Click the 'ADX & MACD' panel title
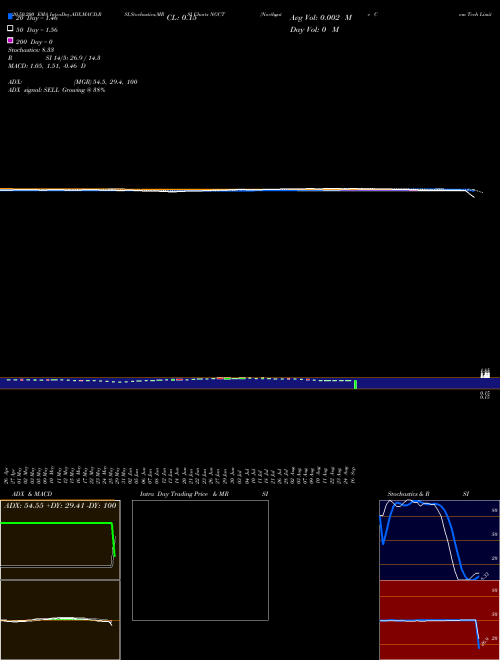Image resolution: width=500 pixels, height=660 pixels. (32, 494)
